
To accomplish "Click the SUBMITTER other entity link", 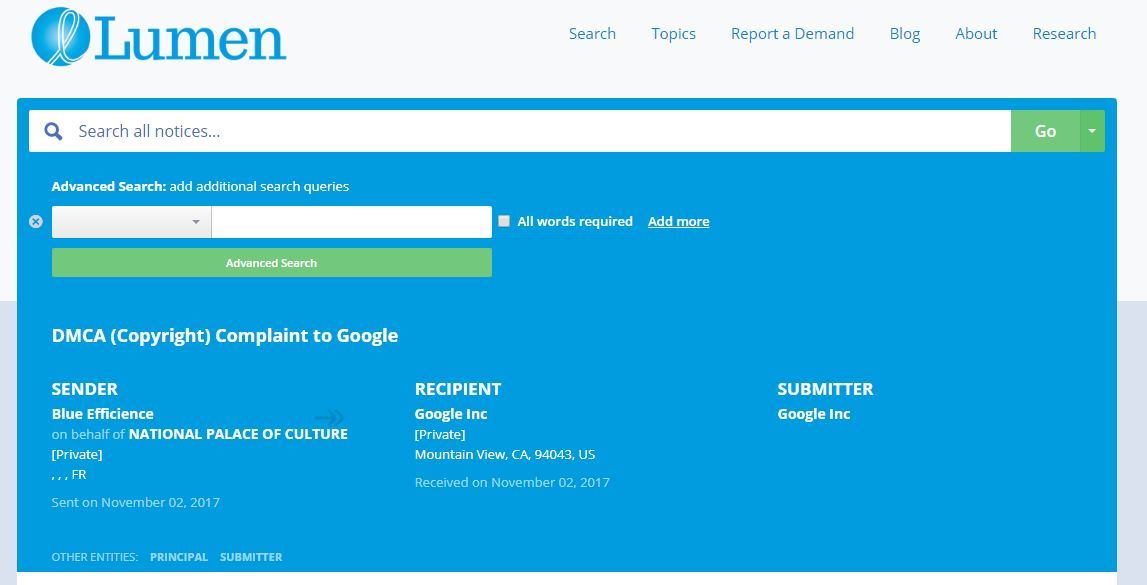I will (251, 557).
